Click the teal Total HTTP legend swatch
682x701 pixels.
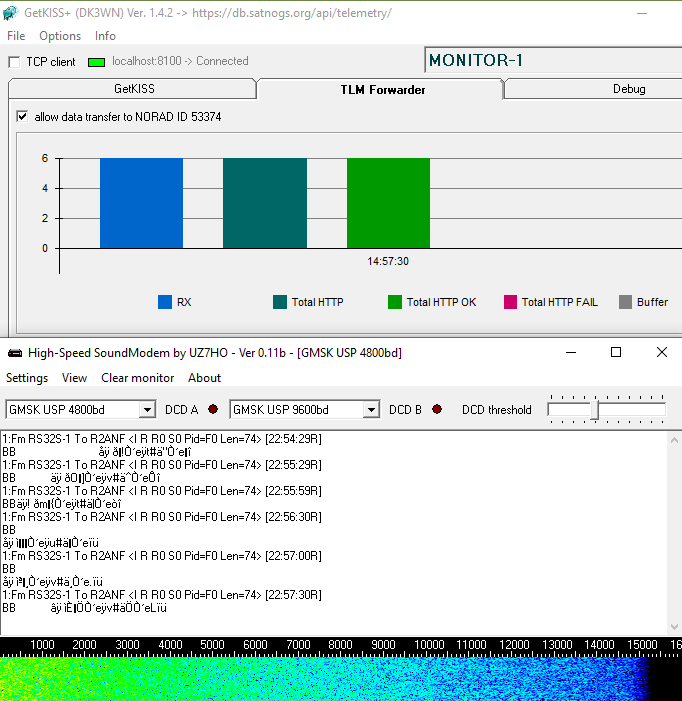tap(280, 302)
